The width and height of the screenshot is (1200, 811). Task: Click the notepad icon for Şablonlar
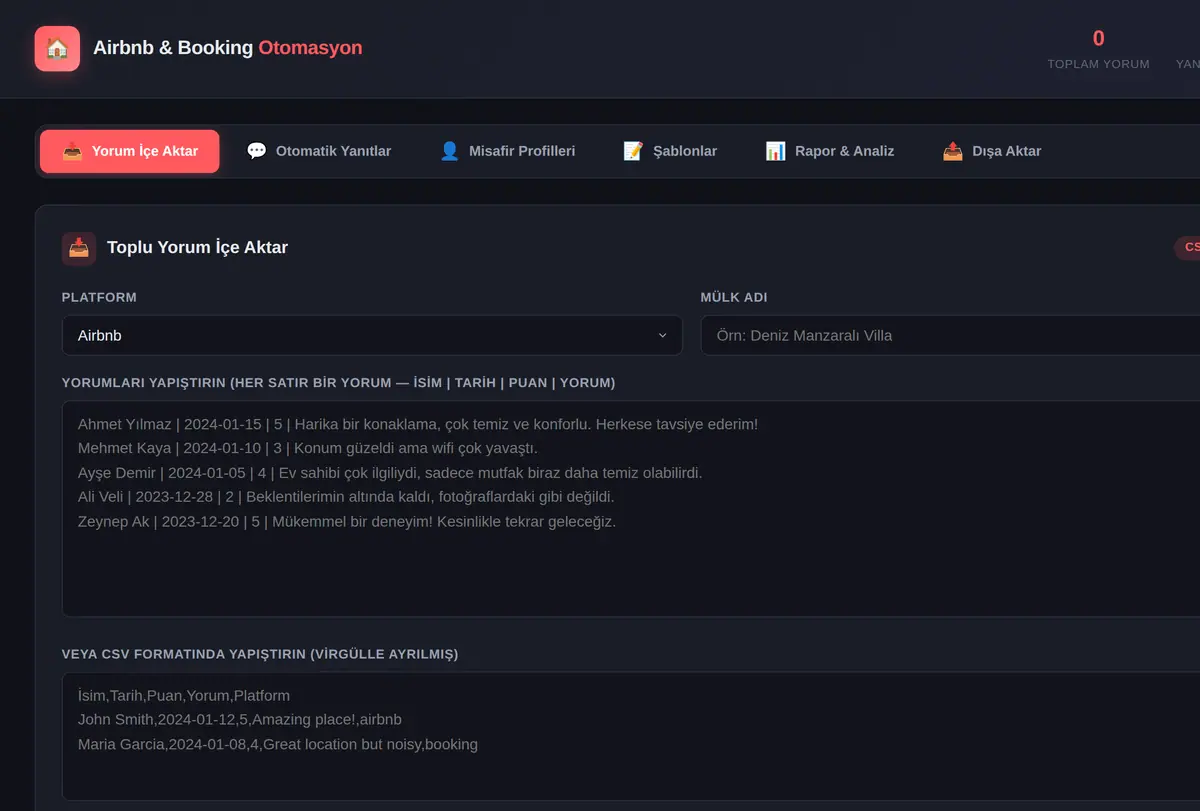point(633,151)
